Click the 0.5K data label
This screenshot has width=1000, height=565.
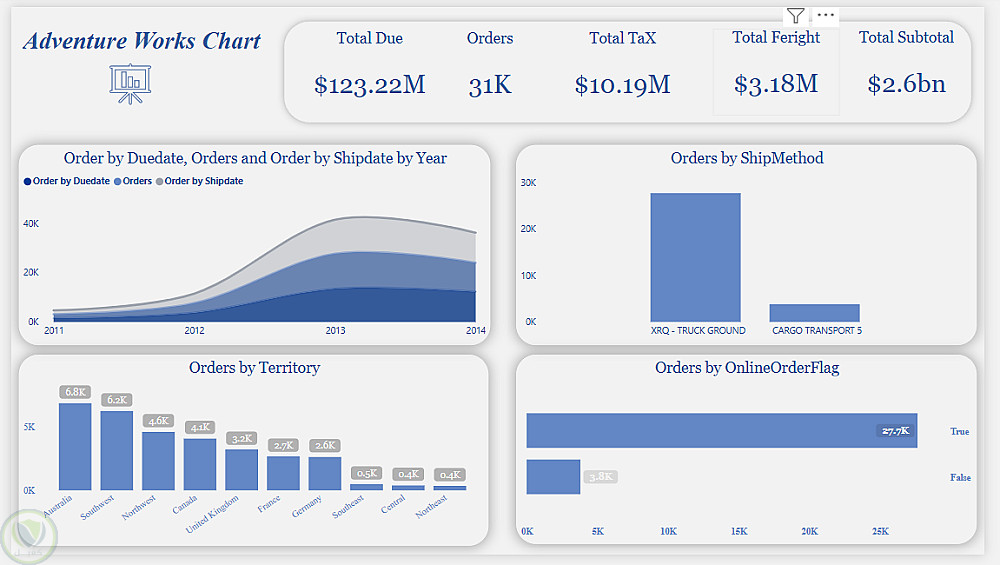pos(367,473)
